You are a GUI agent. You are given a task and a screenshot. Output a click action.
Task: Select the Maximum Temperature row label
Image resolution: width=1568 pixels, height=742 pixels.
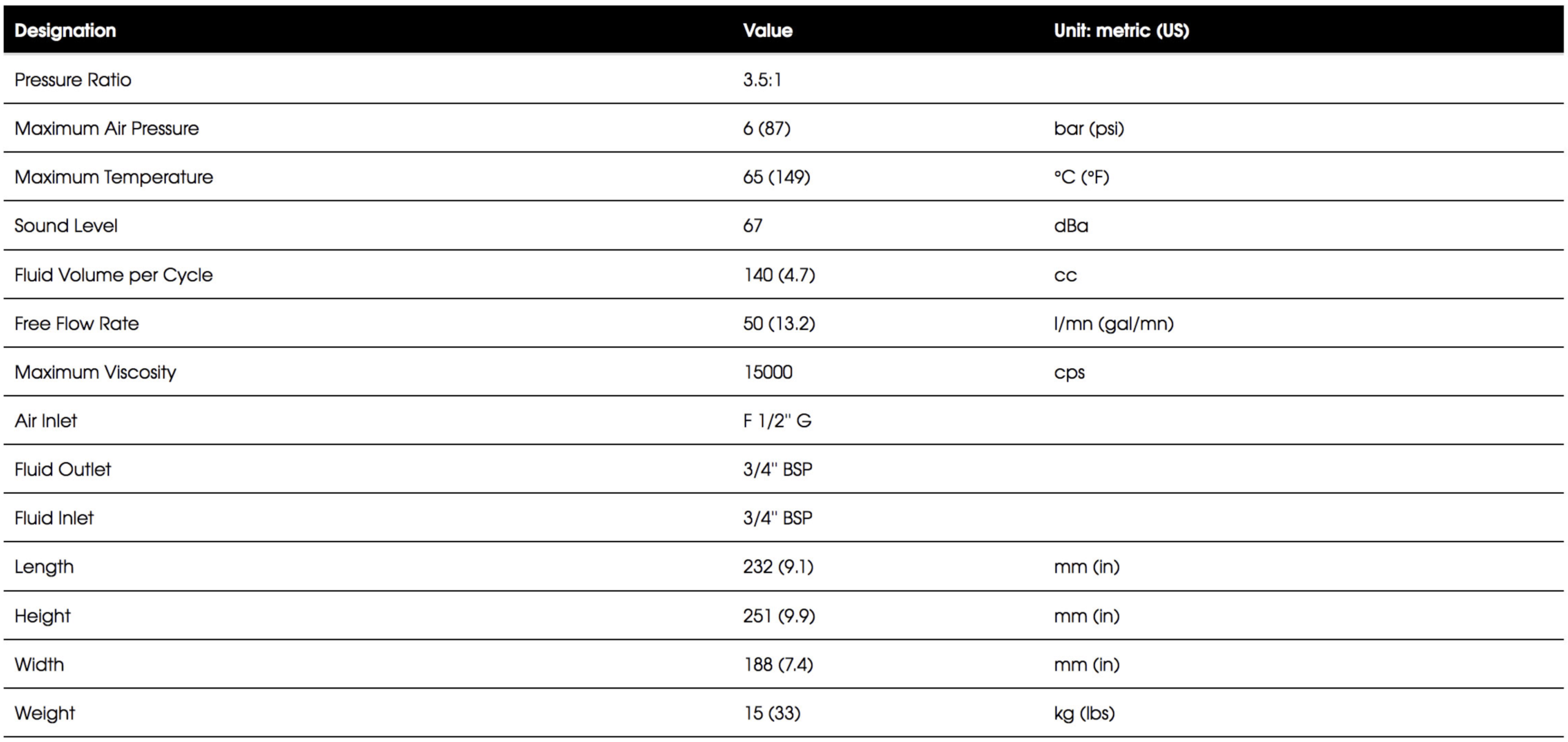tap(113, 177)
